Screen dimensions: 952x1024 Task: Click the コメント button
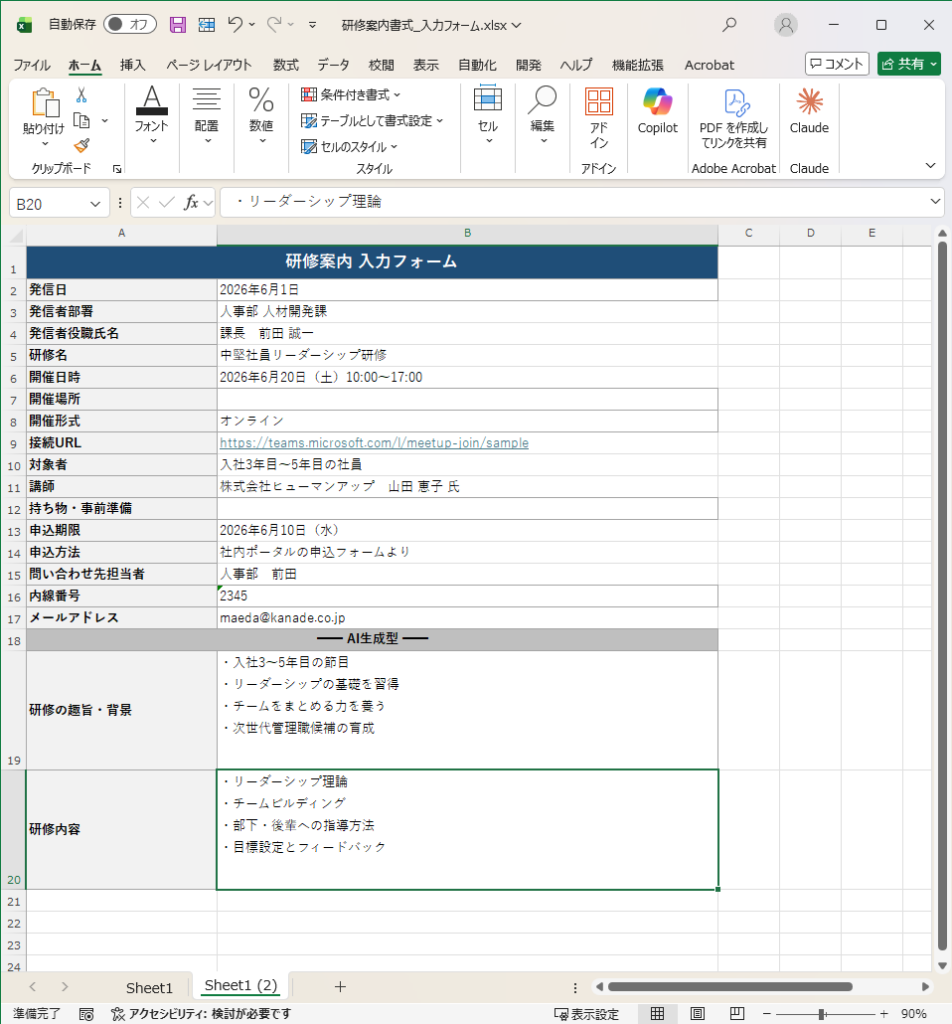click(x=836, y=64)
